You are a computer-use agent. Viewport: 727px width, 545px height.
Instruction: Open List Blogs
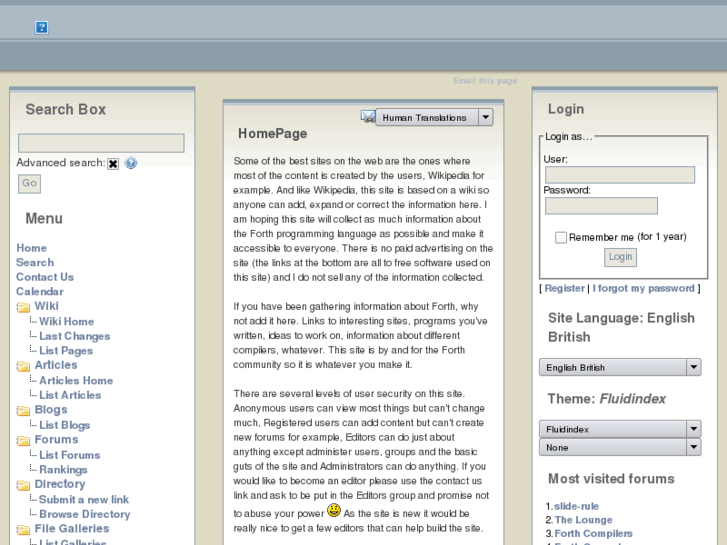coord(64,425)
